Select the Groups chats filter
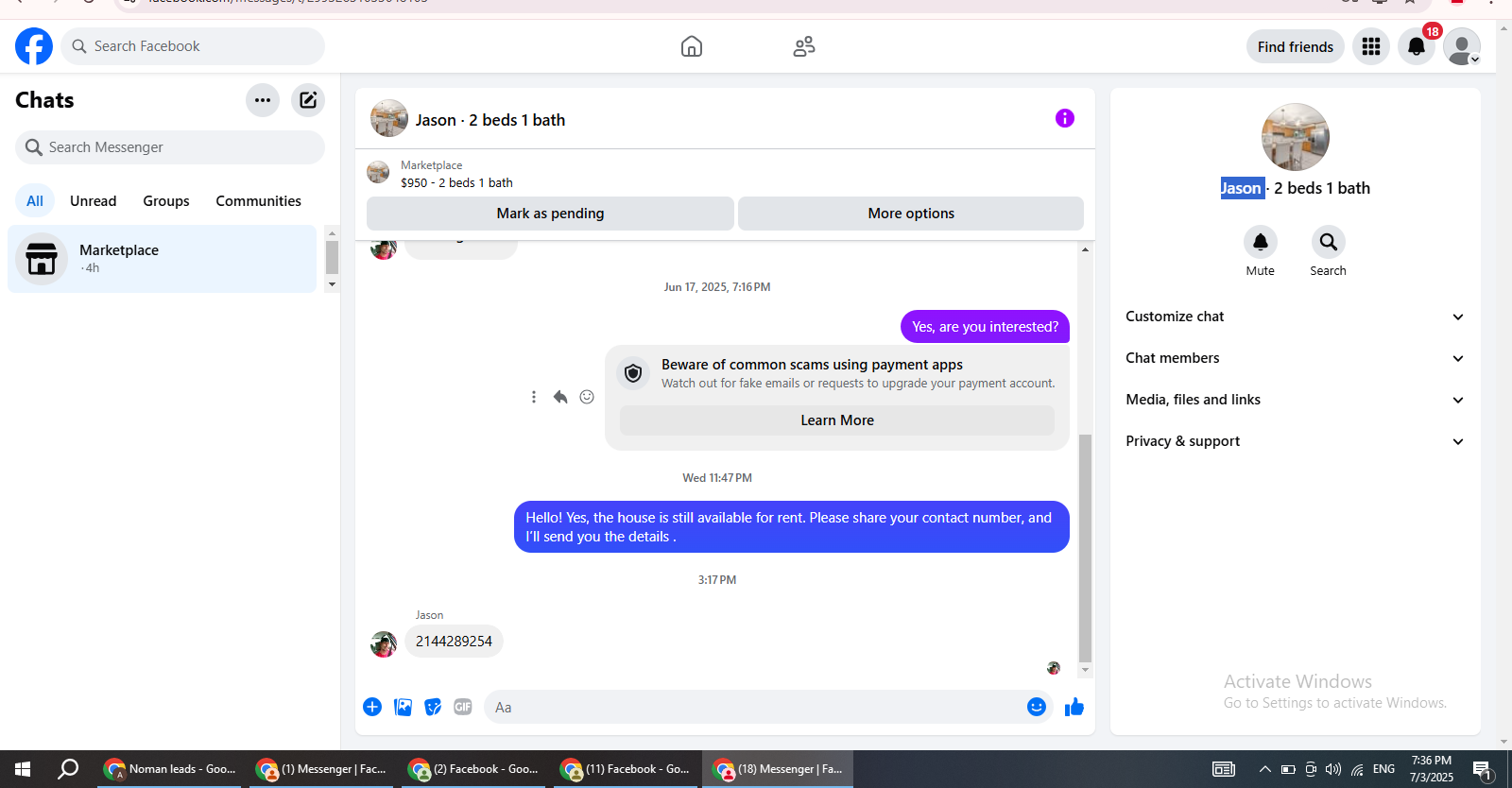This screenshot has height=788, width=1512. coord(166,200)
